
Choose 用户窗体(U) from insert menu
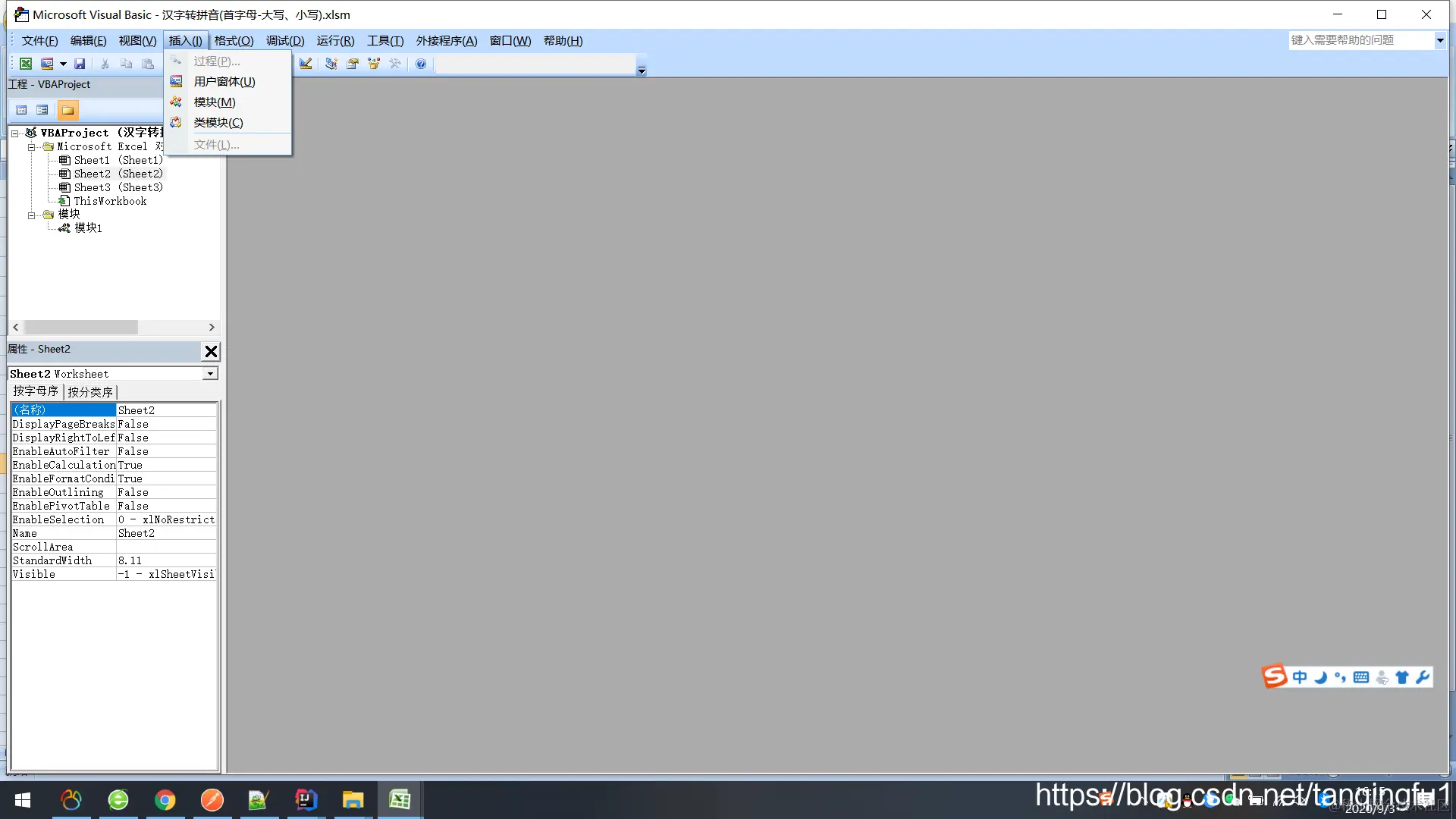228,82
